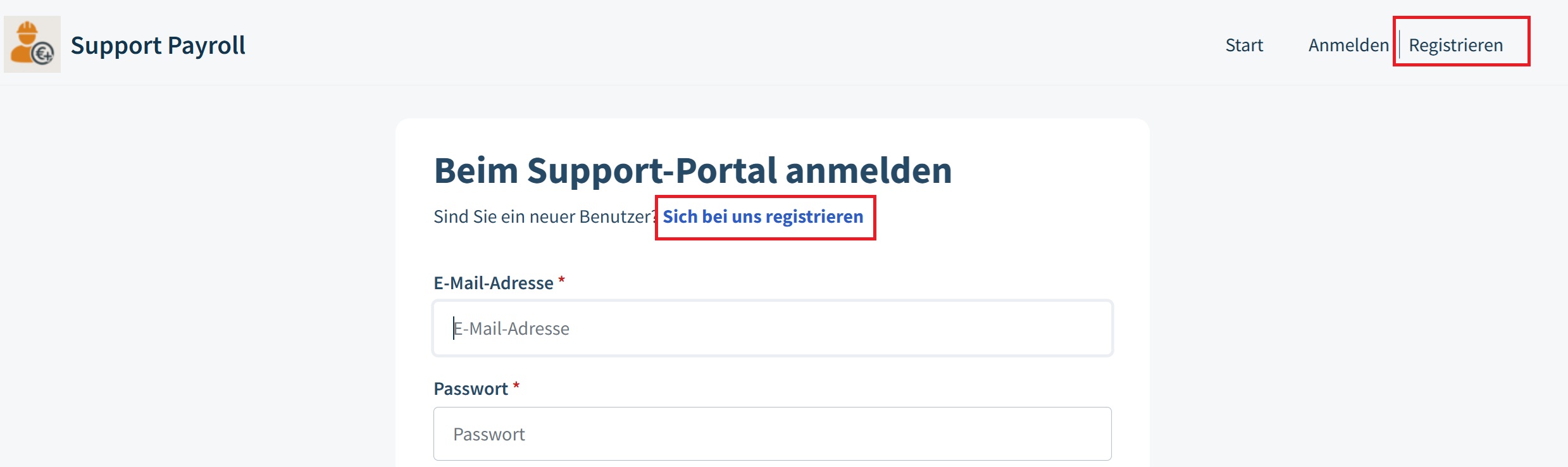
Task: Click the 'Beim Support-Portal anmelden' heading
Action: [x=692, y=170]
